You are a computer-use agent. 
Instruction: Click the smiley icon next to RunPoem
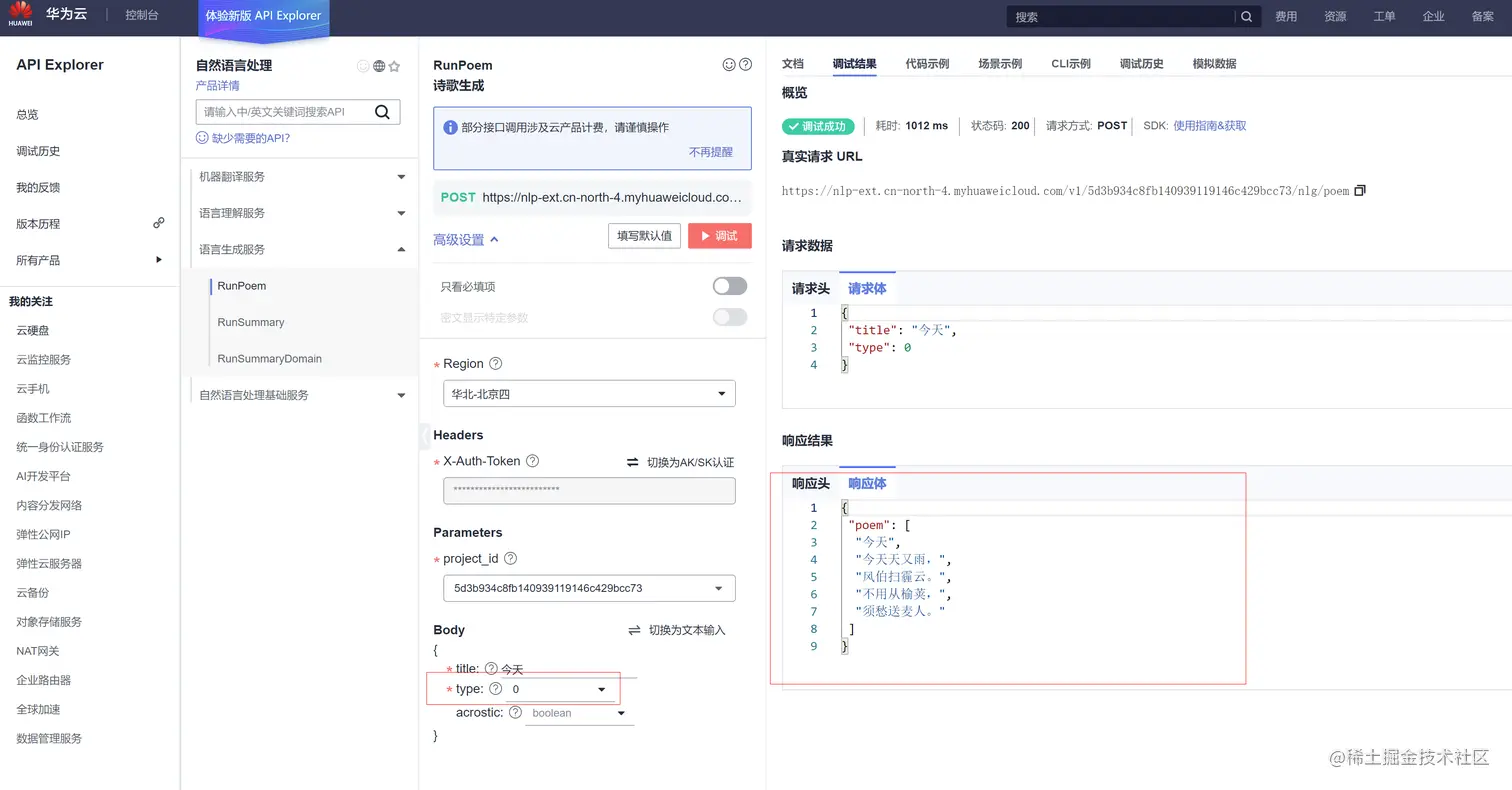click(729, 65)
